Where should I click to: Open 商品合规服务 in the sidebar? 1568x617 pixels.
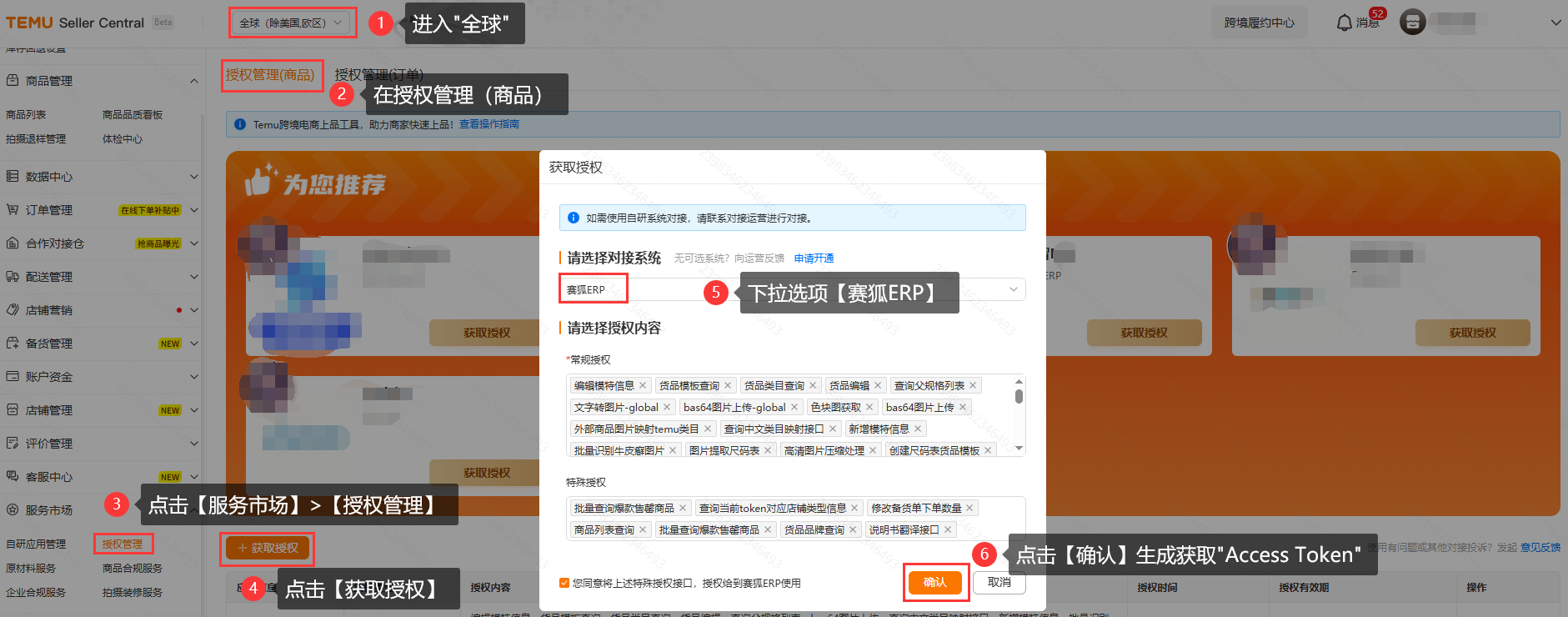[x=133, y=569]
